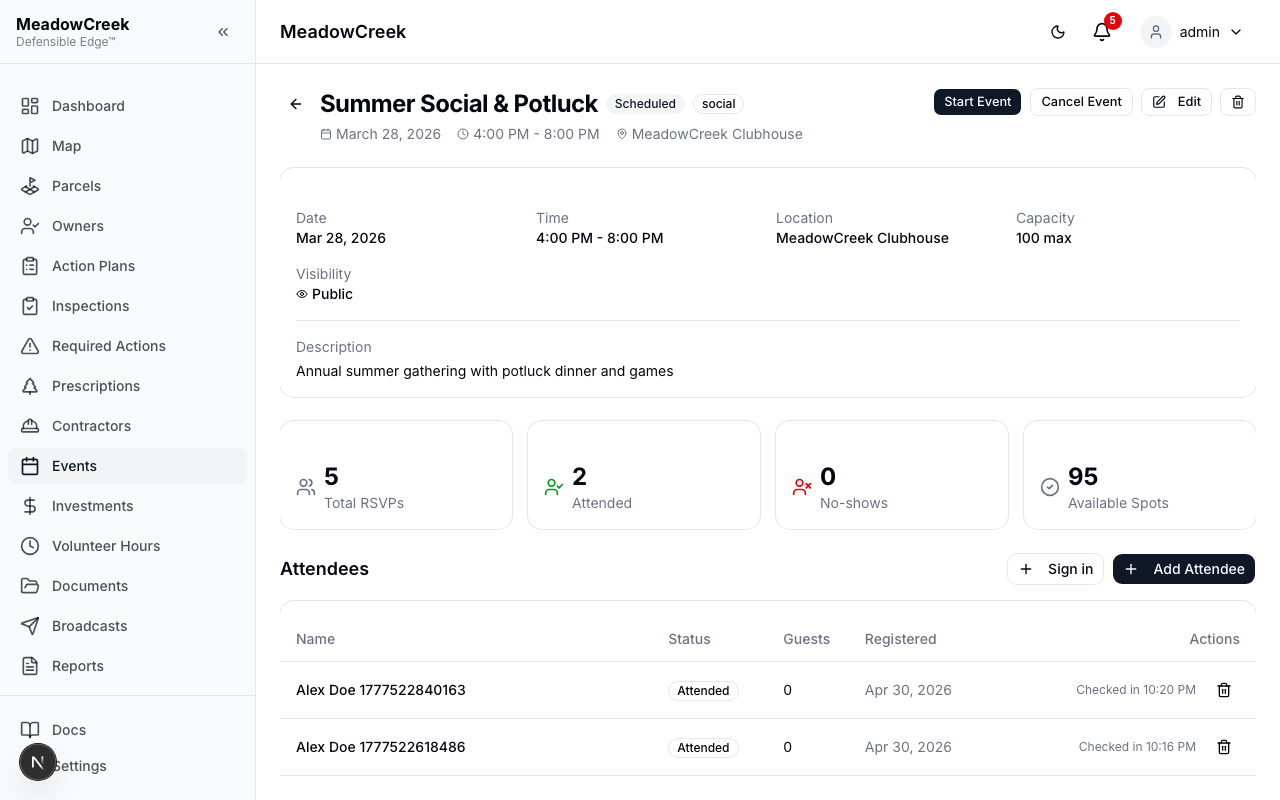Click the Scheduled status badge
1280x800 pixels.
click(x=645, y=104)
